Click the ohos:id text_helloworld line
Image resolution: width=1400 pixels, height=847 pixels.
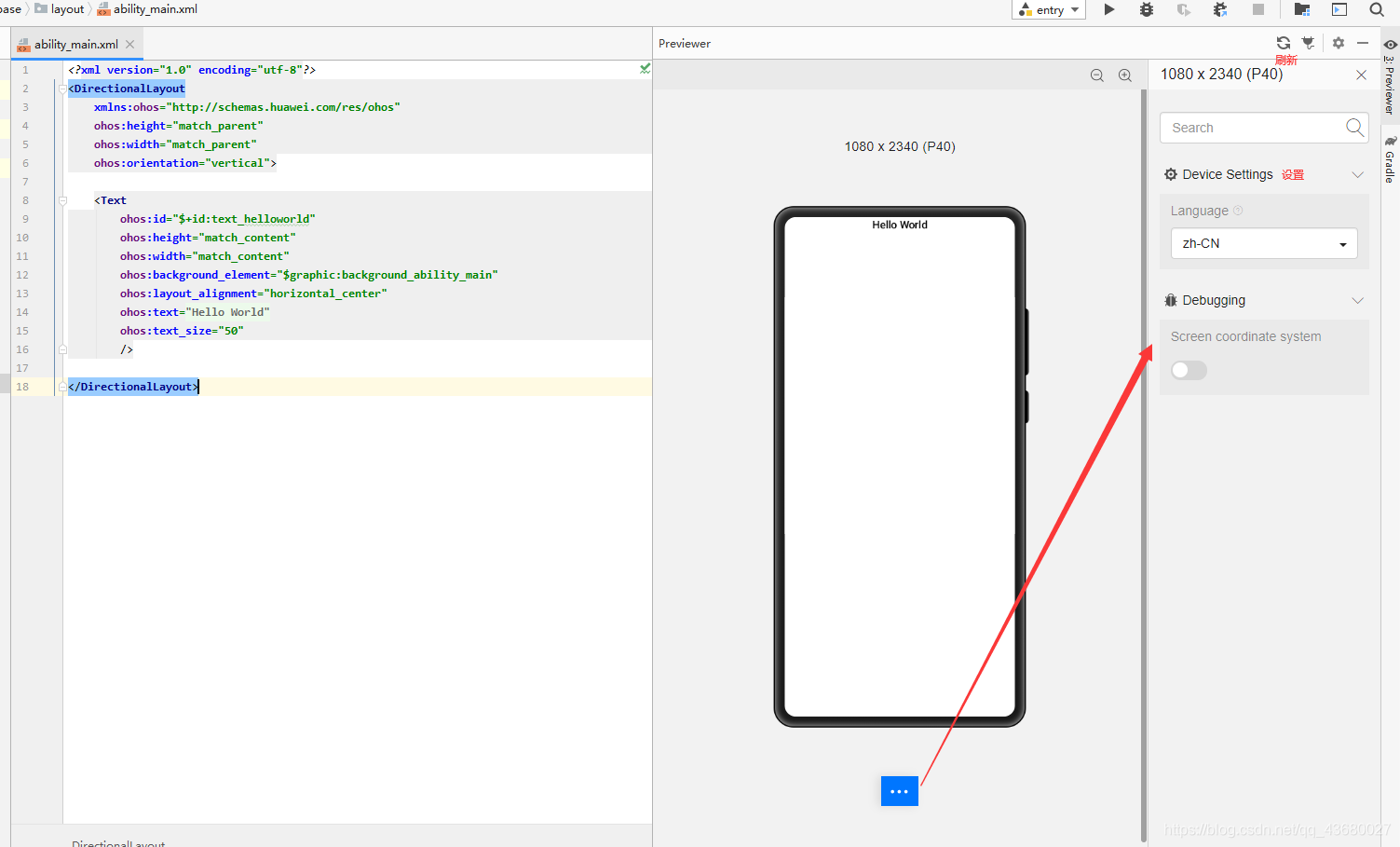(218, 219)
